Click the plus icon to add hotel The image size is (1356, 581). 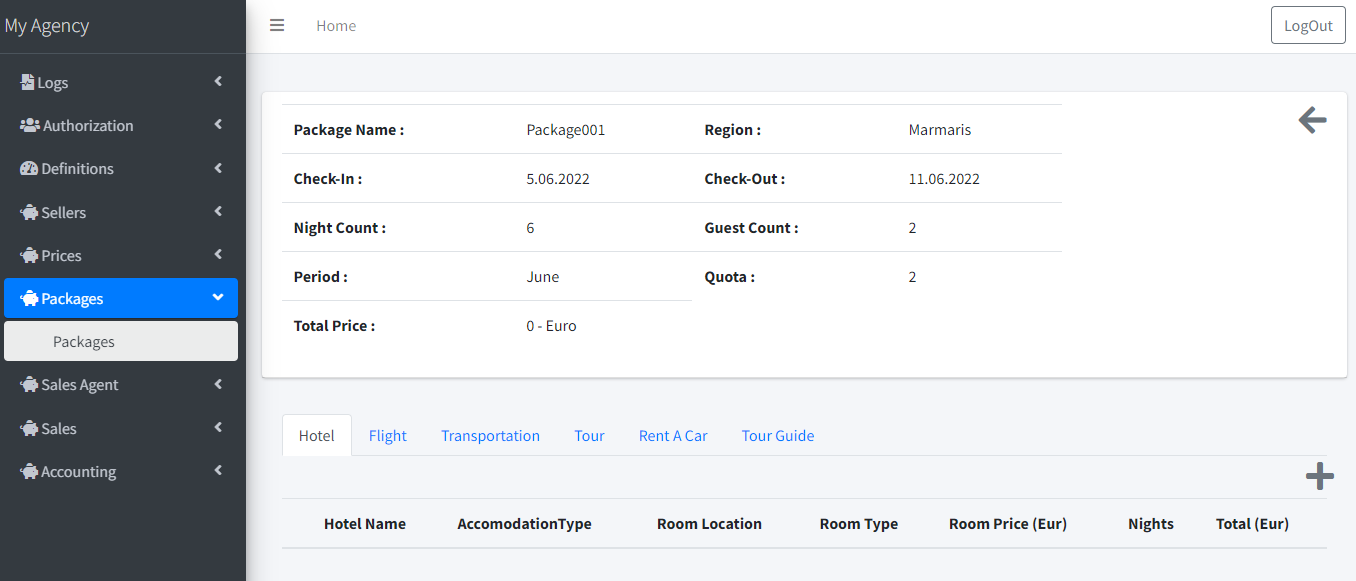1319,476
